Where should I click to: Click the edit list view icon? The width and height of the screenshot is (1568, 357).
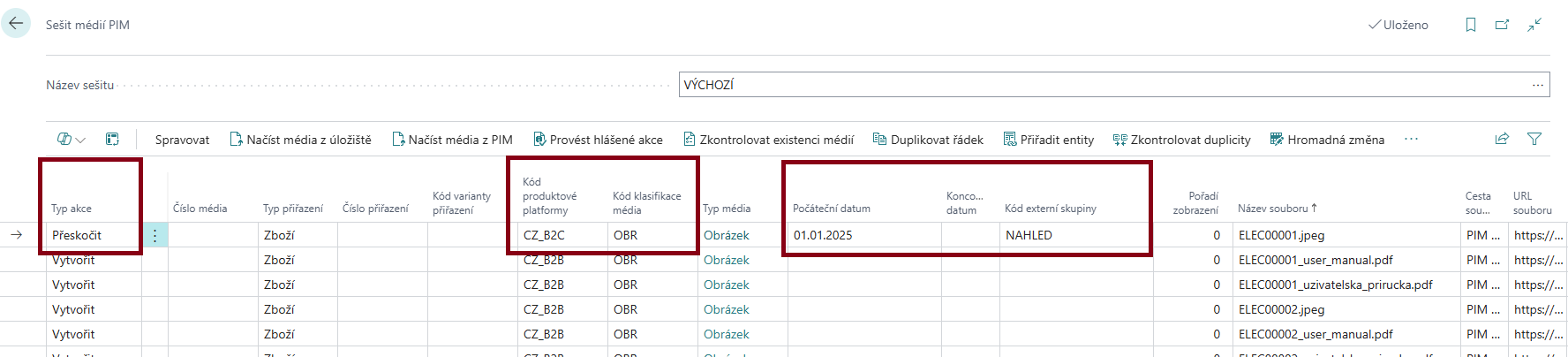pyautogui.click(x=112, y=139)
